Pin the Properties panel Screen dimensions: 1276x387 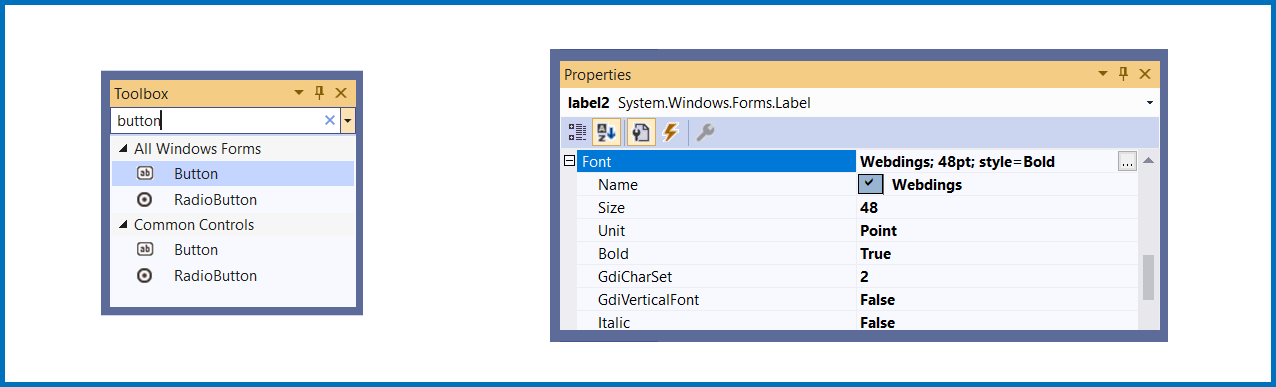[x=1124, y=74]
